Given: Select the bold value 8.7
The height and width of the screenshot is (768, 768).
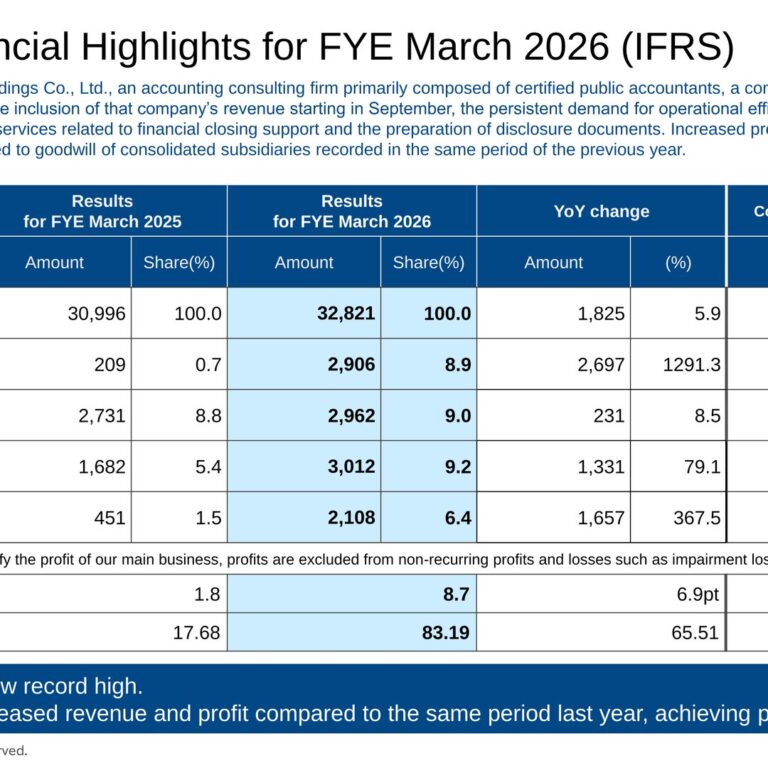Looking at the screenshot, I should click(x=456, y=594).
